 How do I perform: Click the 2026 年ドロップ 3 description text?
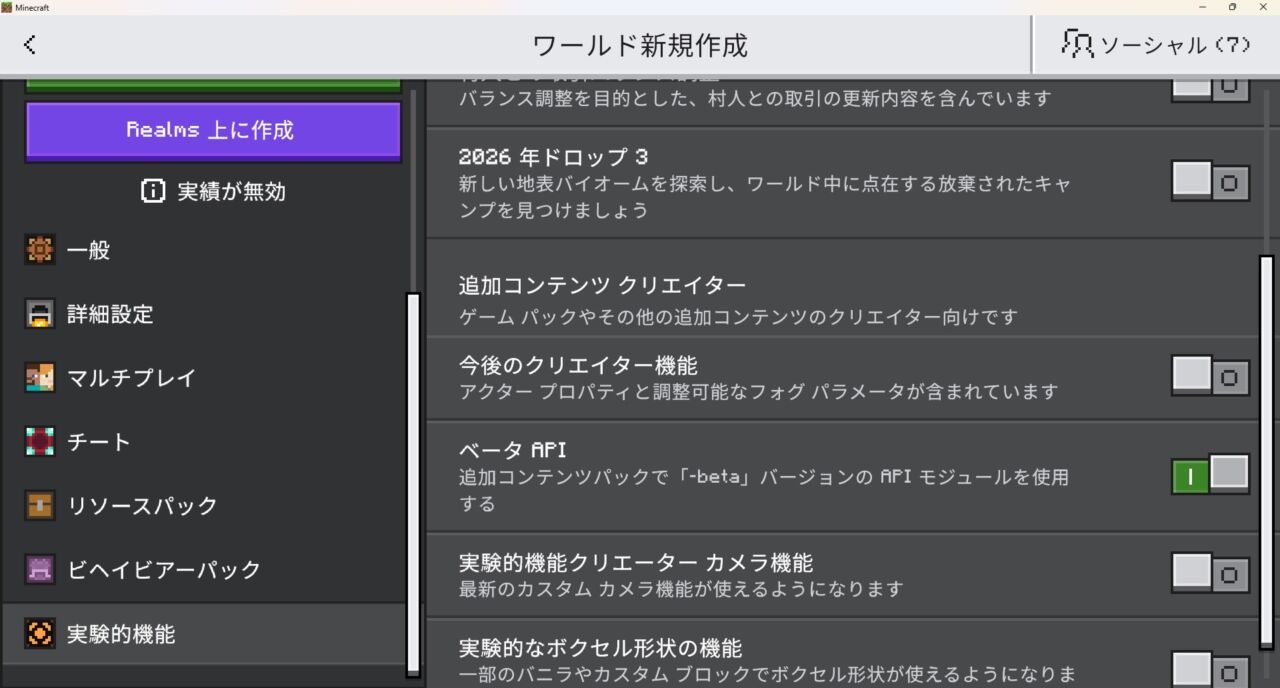coord(765,197)
